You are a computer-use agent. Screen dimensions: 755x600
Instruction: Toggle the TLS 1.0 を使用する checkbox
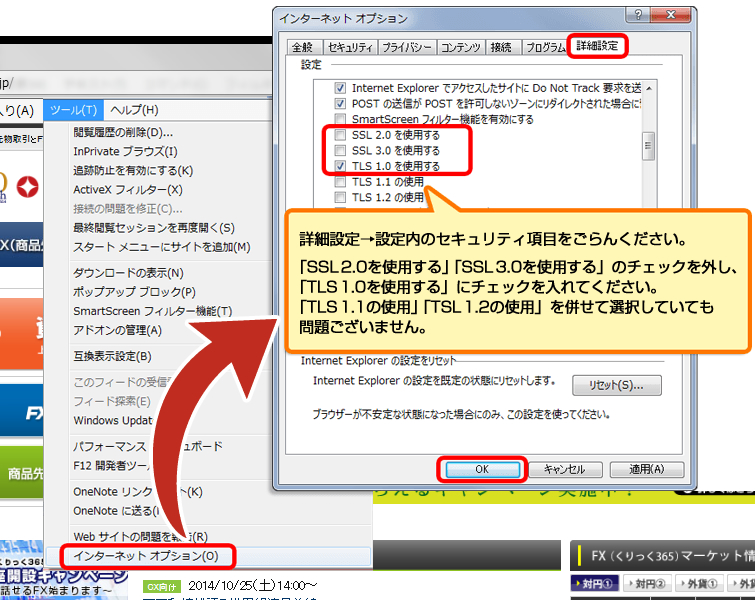(x=340, y=166)
